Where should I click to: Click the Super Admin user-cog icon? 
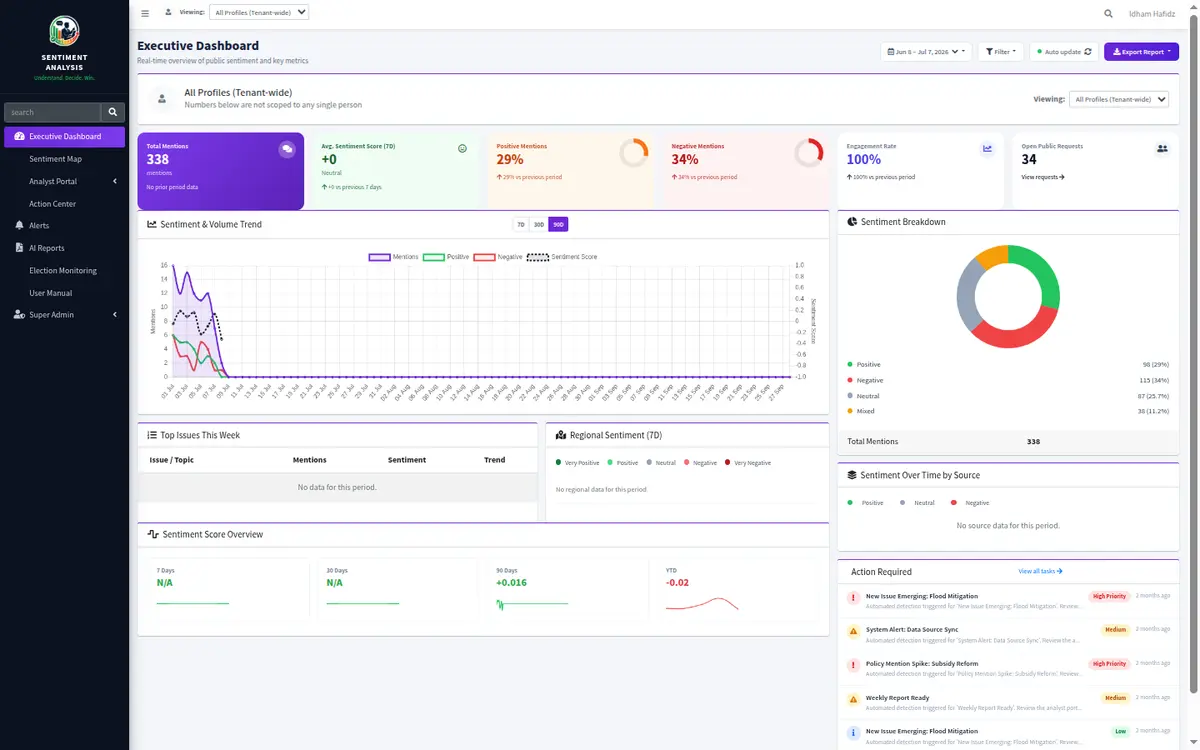[19, 315]
